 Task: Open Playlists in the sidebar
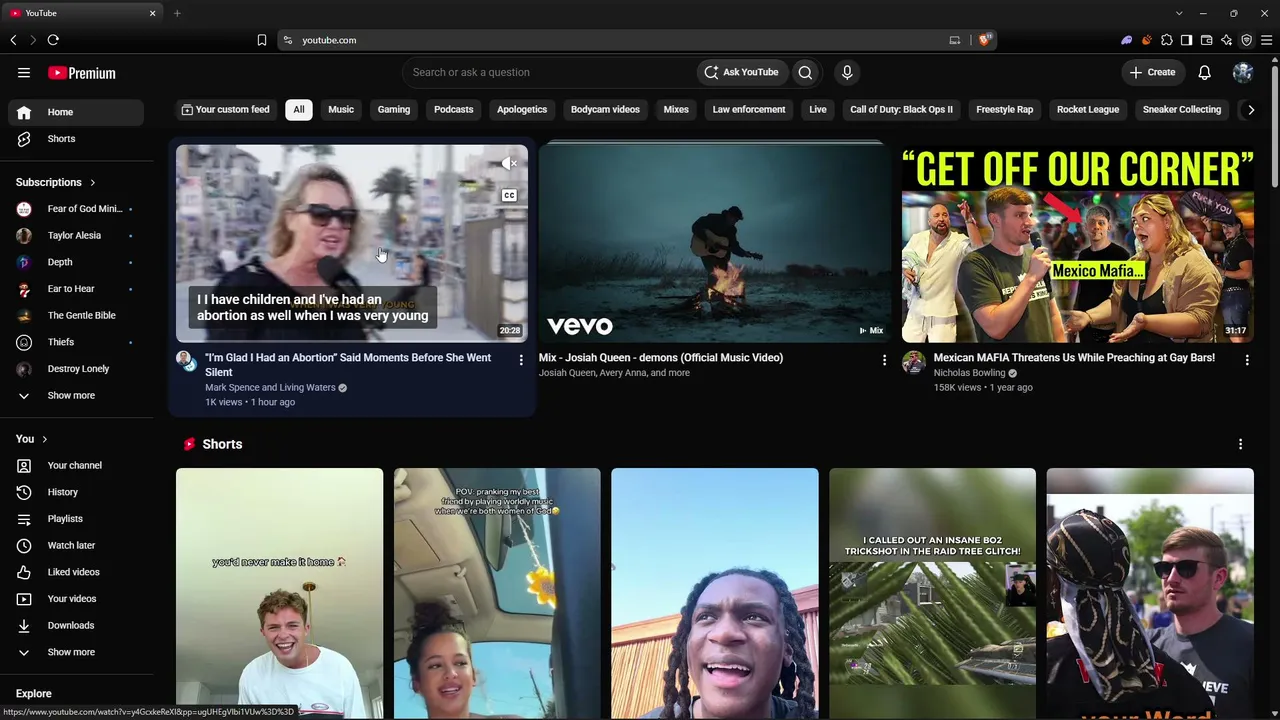click(x=76, y=519)
